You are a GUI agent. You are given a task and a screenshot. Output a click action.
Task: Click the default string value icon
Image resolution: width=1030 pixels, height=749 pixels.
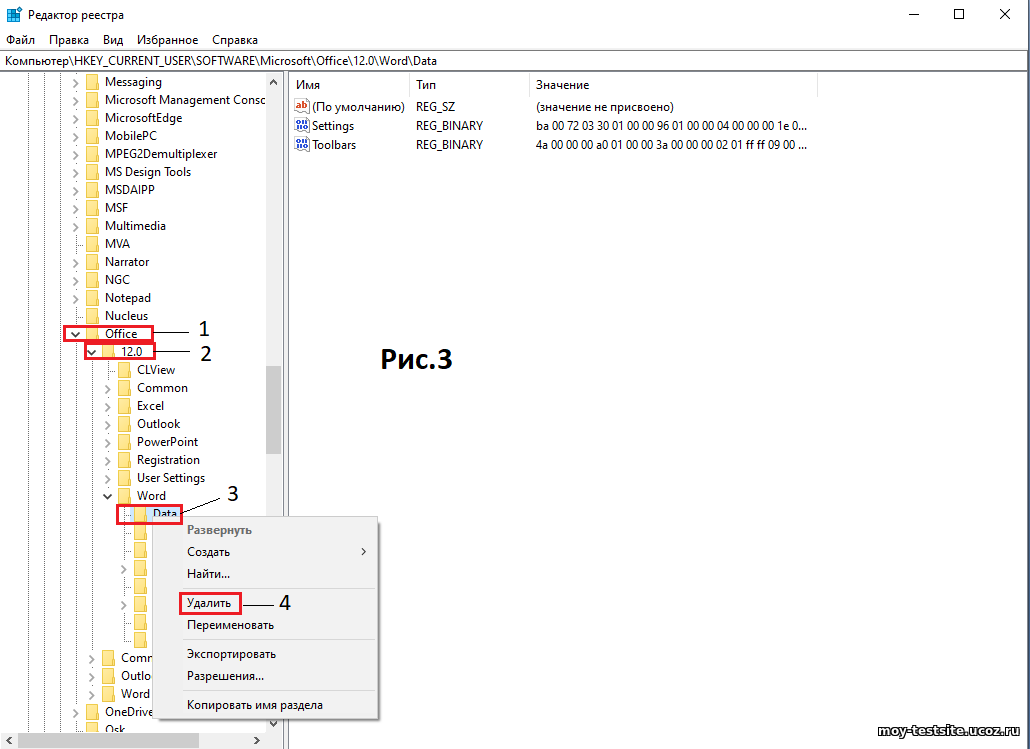302,107
